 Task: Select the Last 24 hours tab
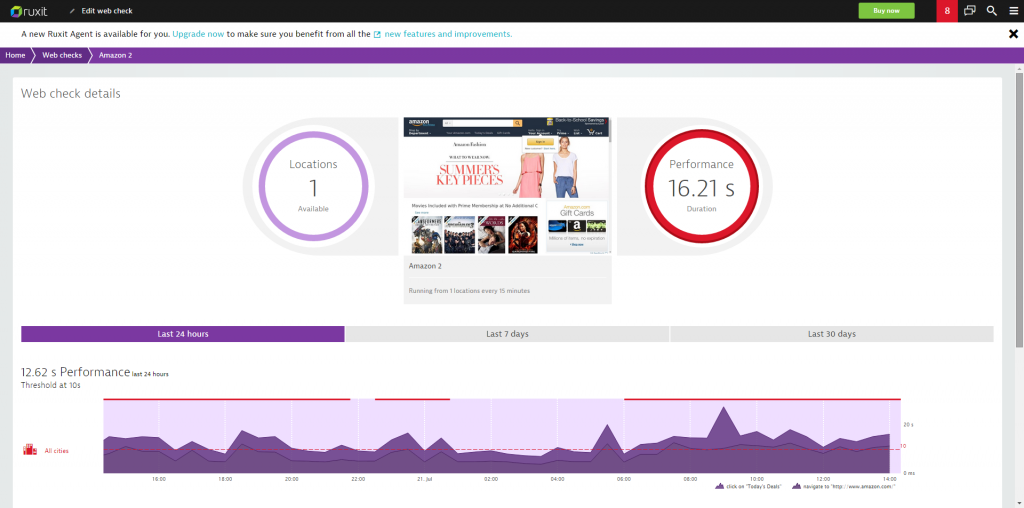[183, 334]
